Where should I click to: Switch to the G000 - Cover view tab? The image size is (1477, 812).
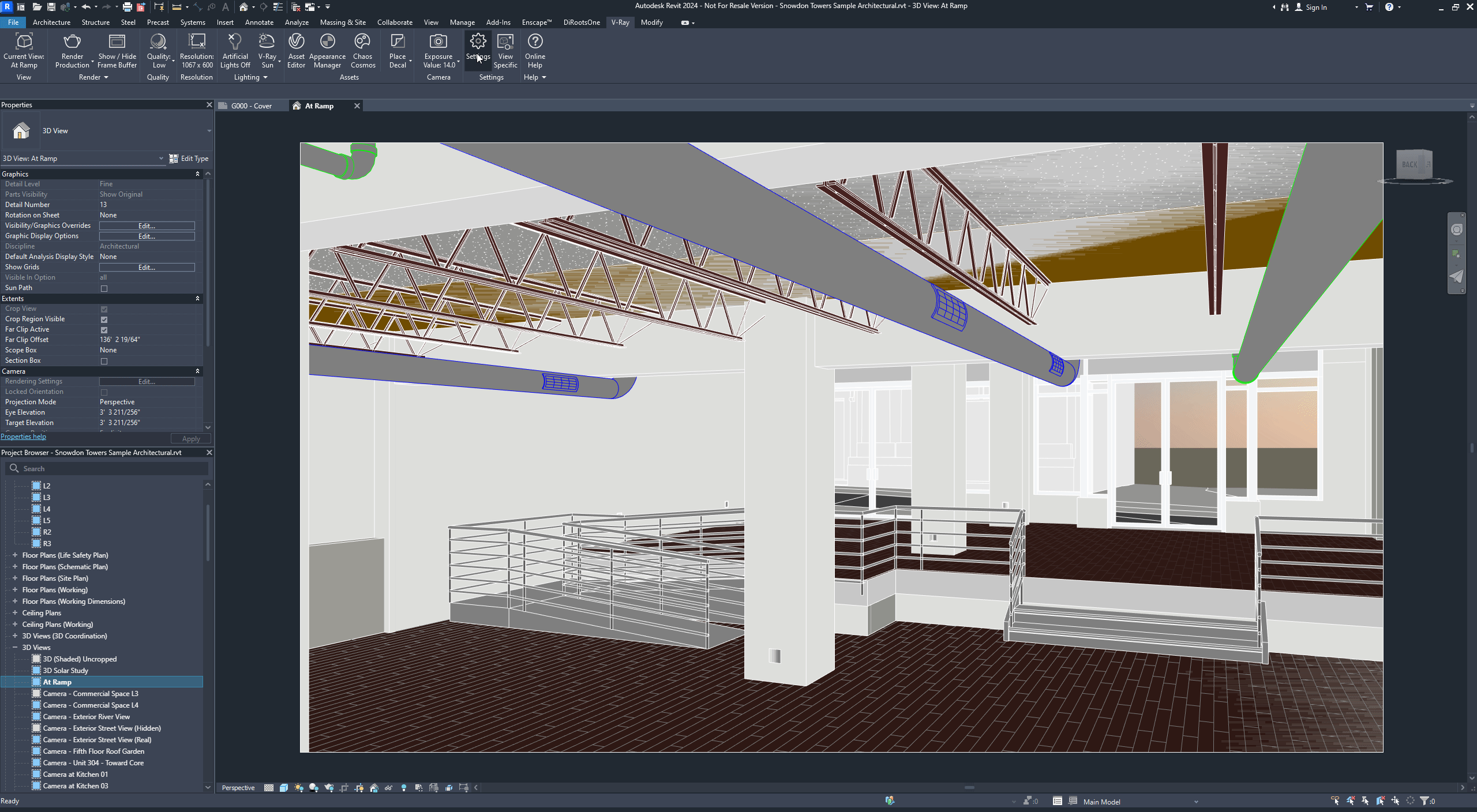pos(251,106)
